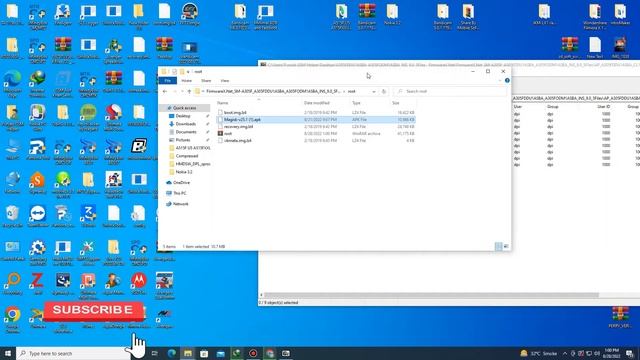Open the weather widget on taskbar
This screenshot has height=360, width=640.
click(539, 353)
